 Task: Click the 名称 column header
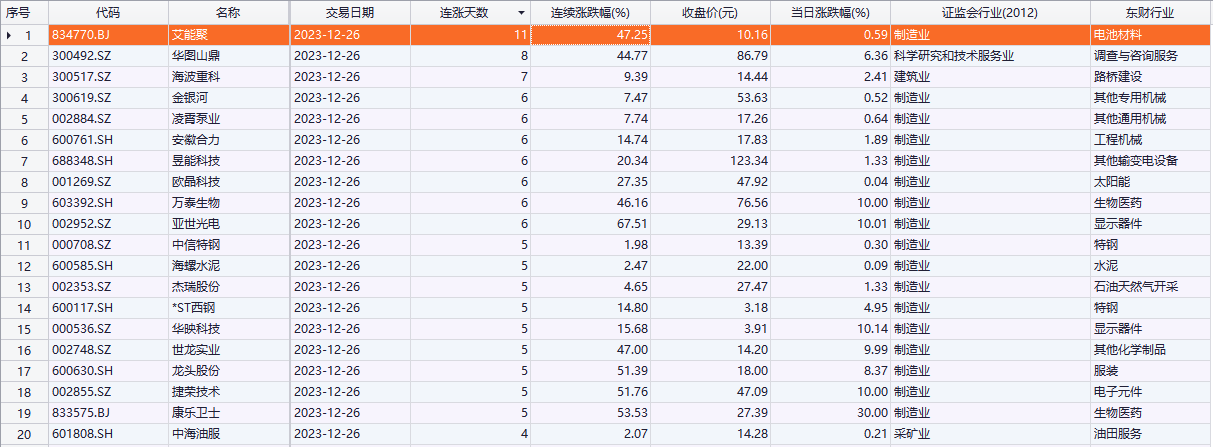pos(228,12)
